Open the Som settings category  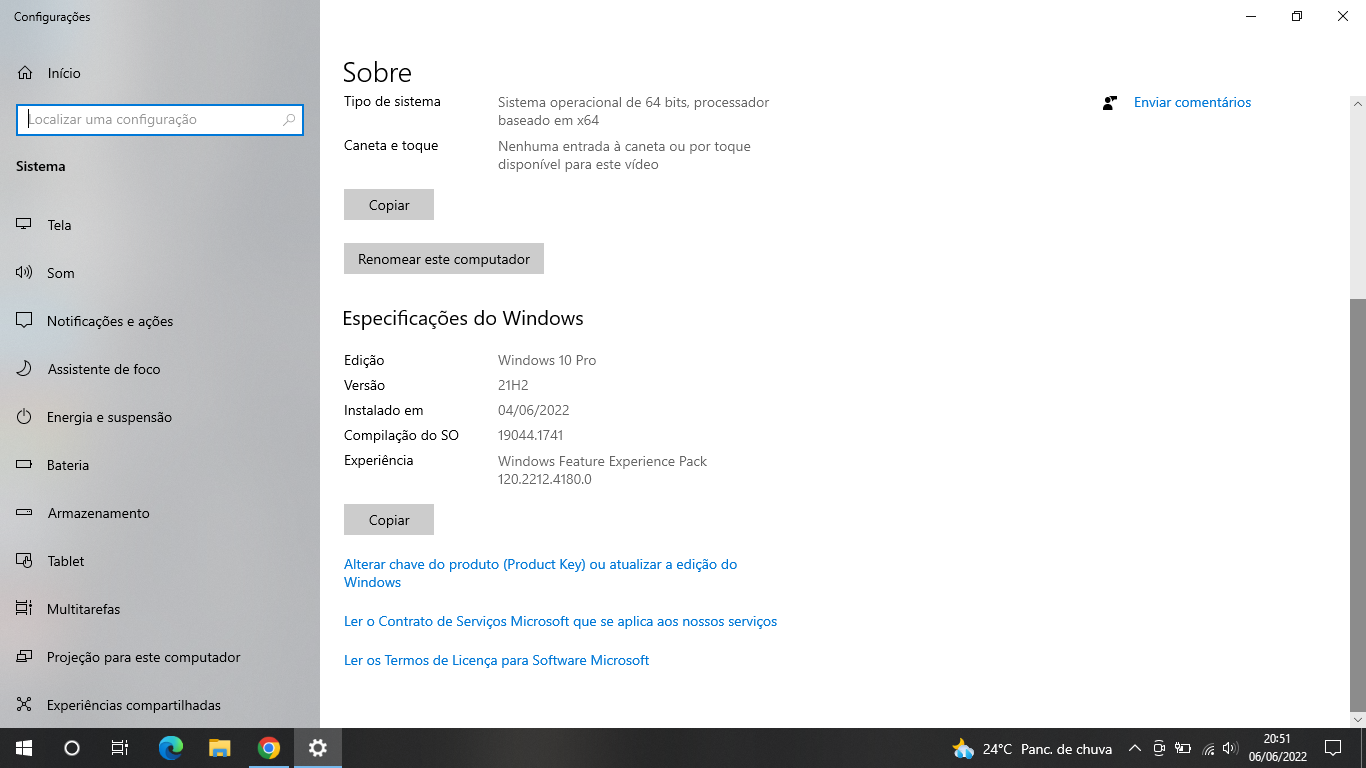(x=60, y=273)
